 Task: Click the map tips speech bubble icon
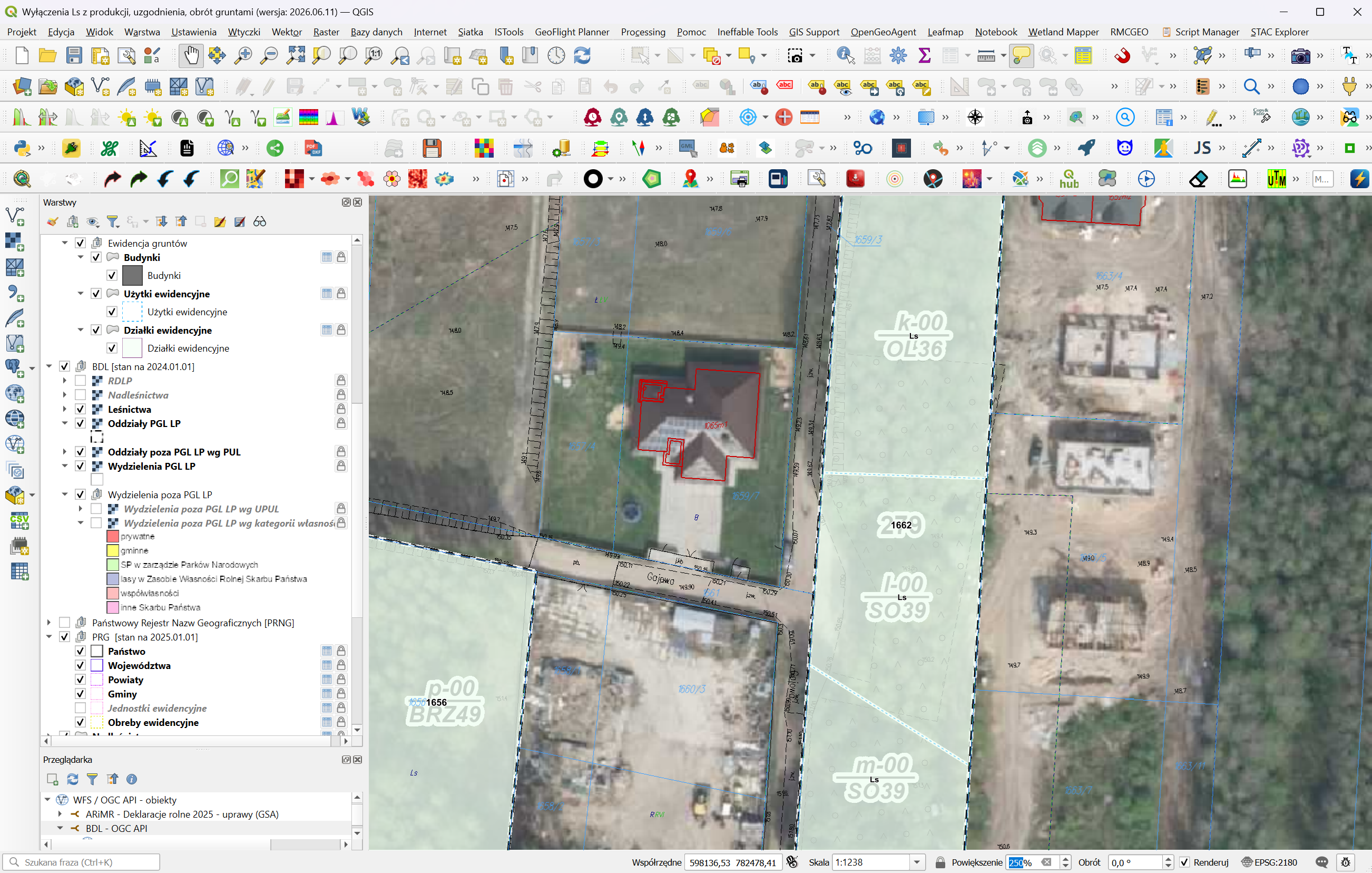[x=1022, y=56]
